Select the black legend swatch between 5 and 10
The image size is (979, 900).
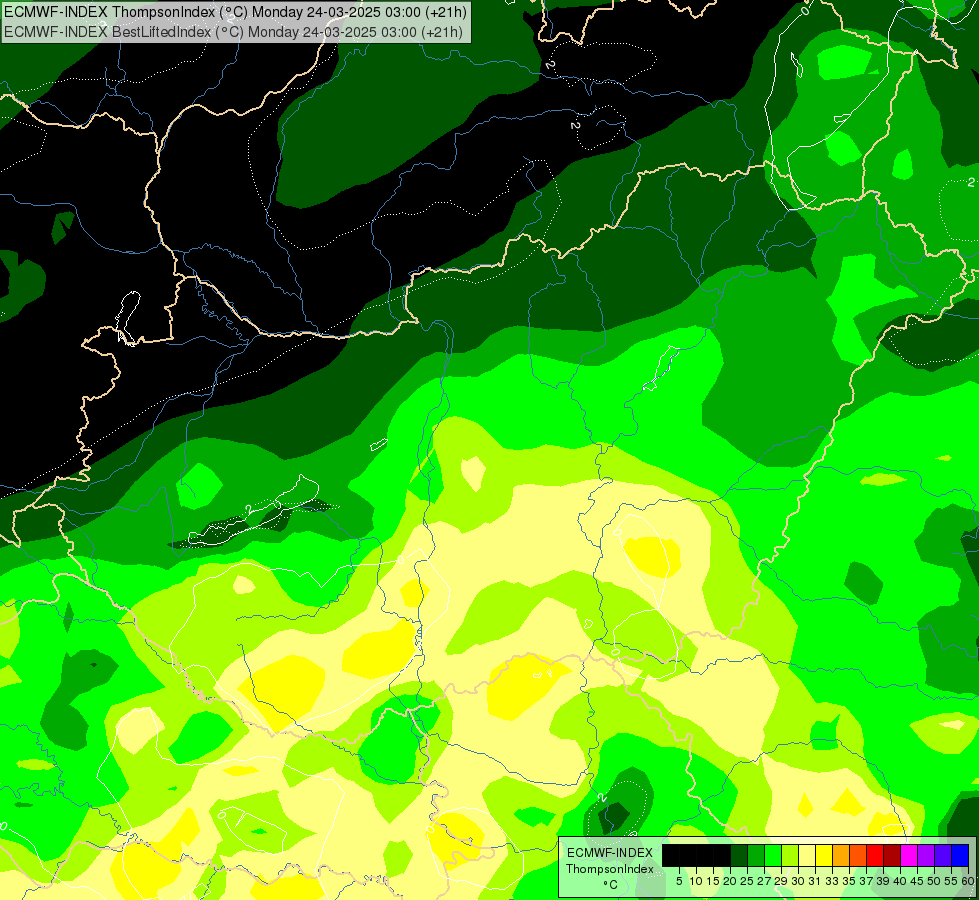[x=688, y=855]
